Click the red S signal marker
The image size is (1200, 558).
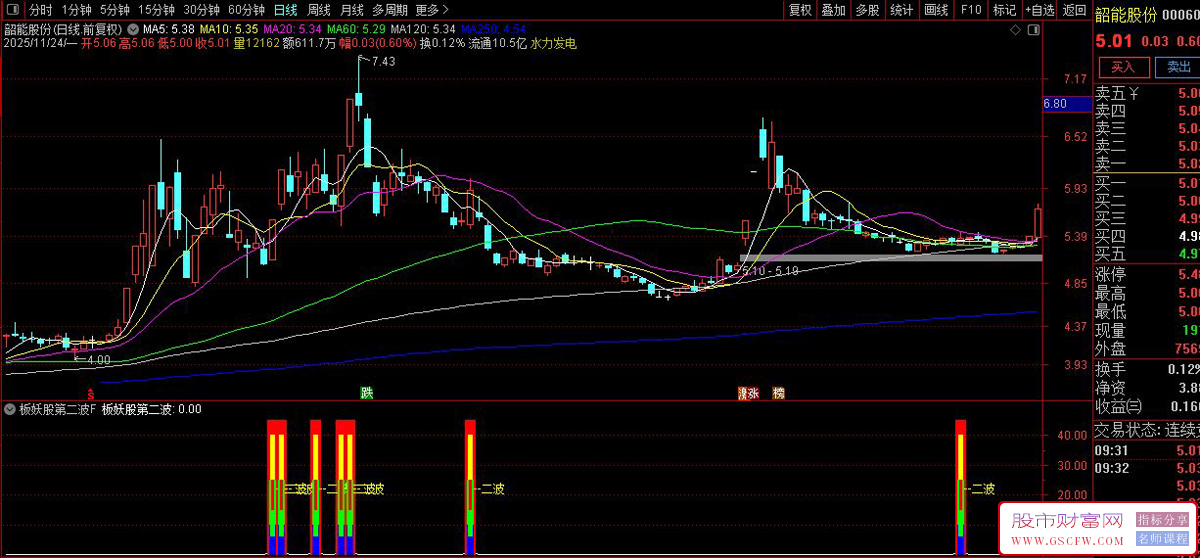point(90,393)
